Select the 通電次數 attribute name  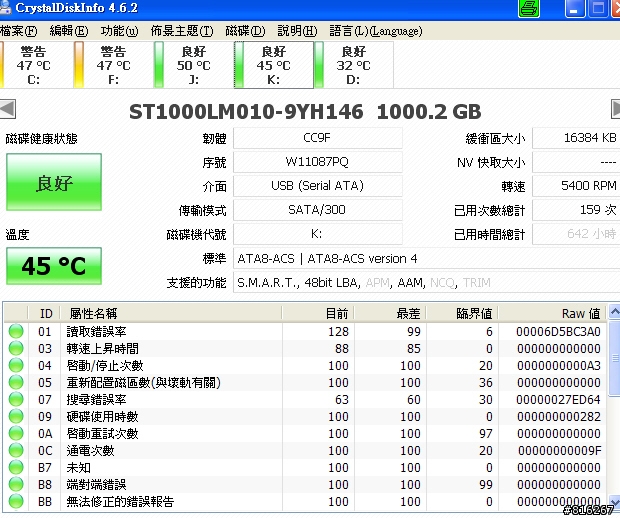tap(91, 450)
